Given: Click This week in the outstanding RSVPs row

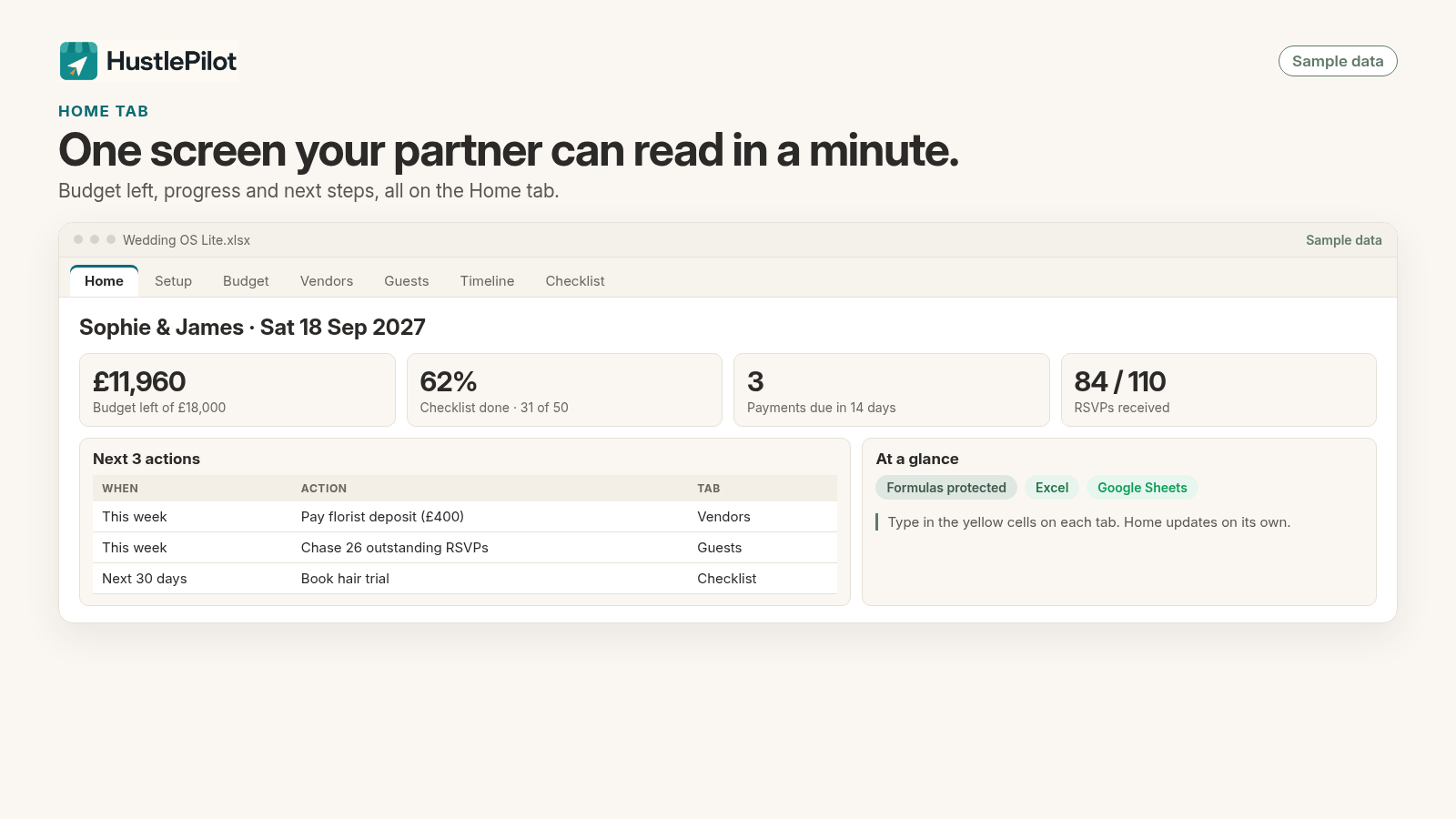Looking at the screenshot, I should pos(135,548).
